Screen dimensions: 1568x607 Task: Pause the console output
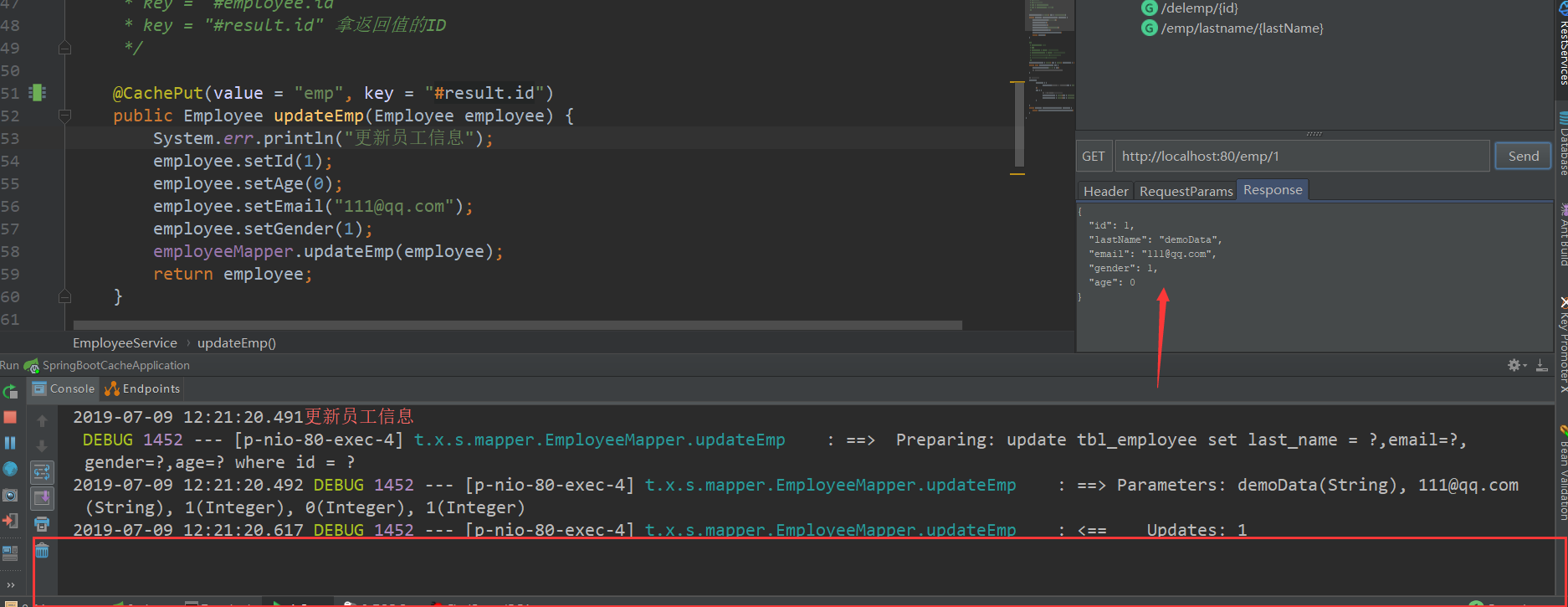tap(10, 443)
